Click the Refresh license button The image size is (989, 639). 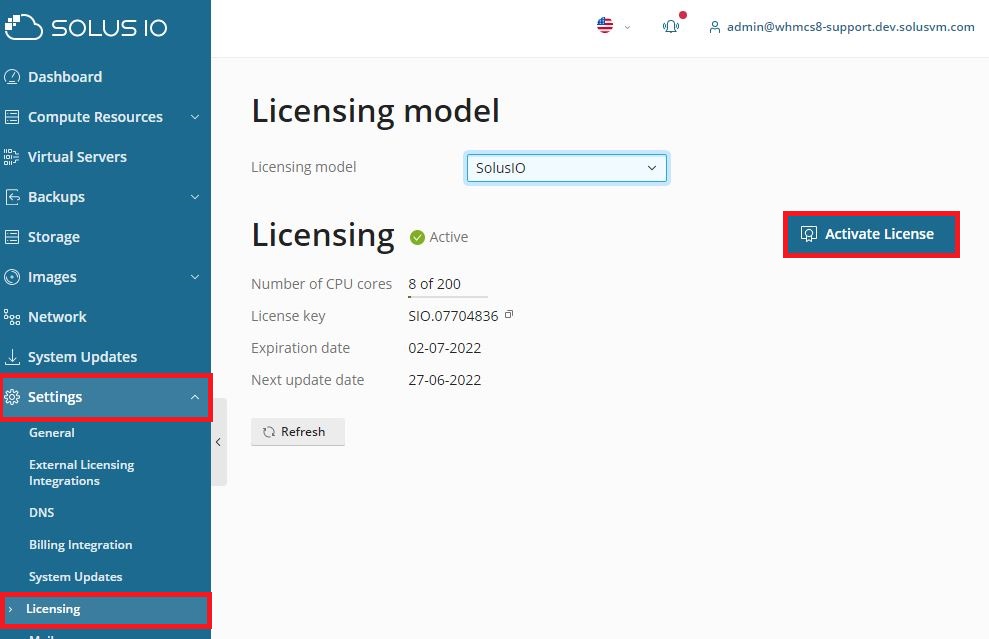297,432
